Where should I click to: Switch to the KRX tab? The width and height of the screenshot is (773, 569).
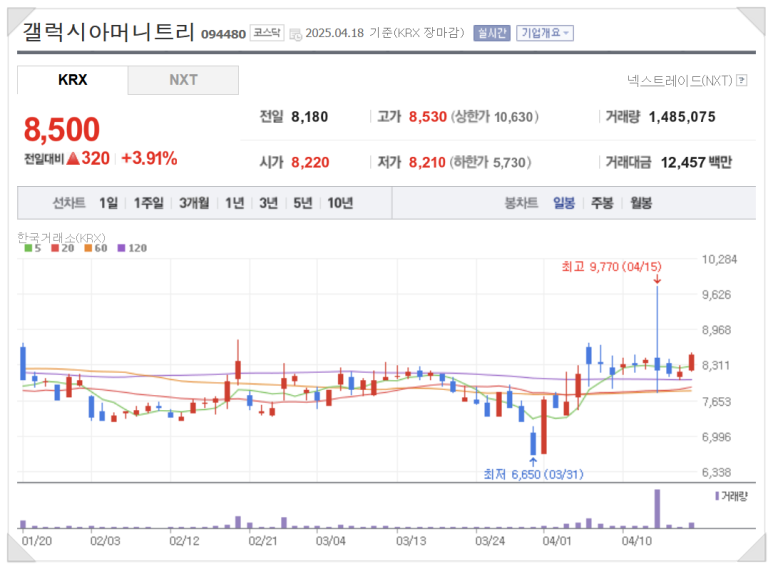[x=72, y=80]
